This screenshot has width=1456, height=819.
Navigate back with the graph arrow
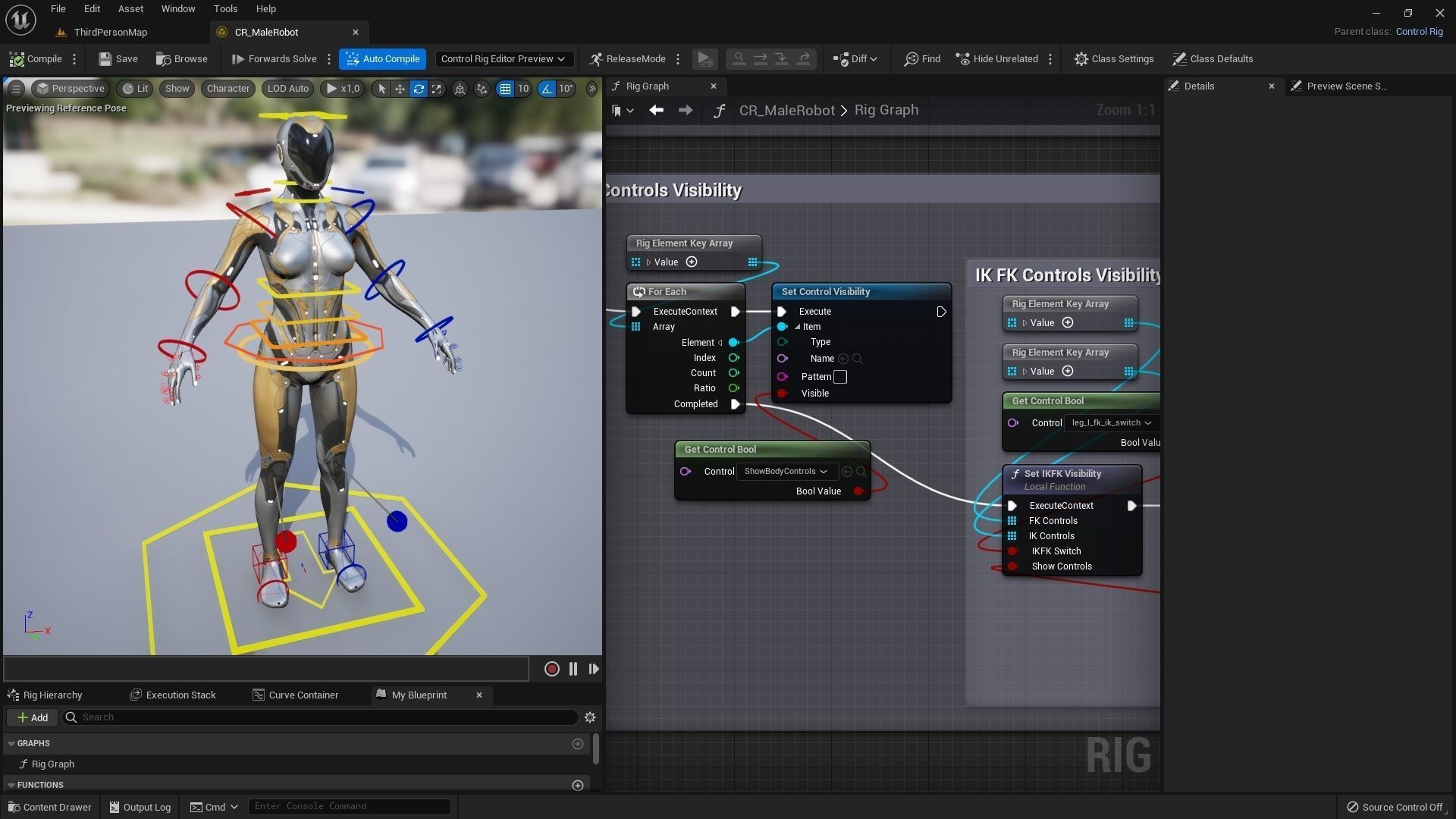pyautogui.click(x=657, y=111)
